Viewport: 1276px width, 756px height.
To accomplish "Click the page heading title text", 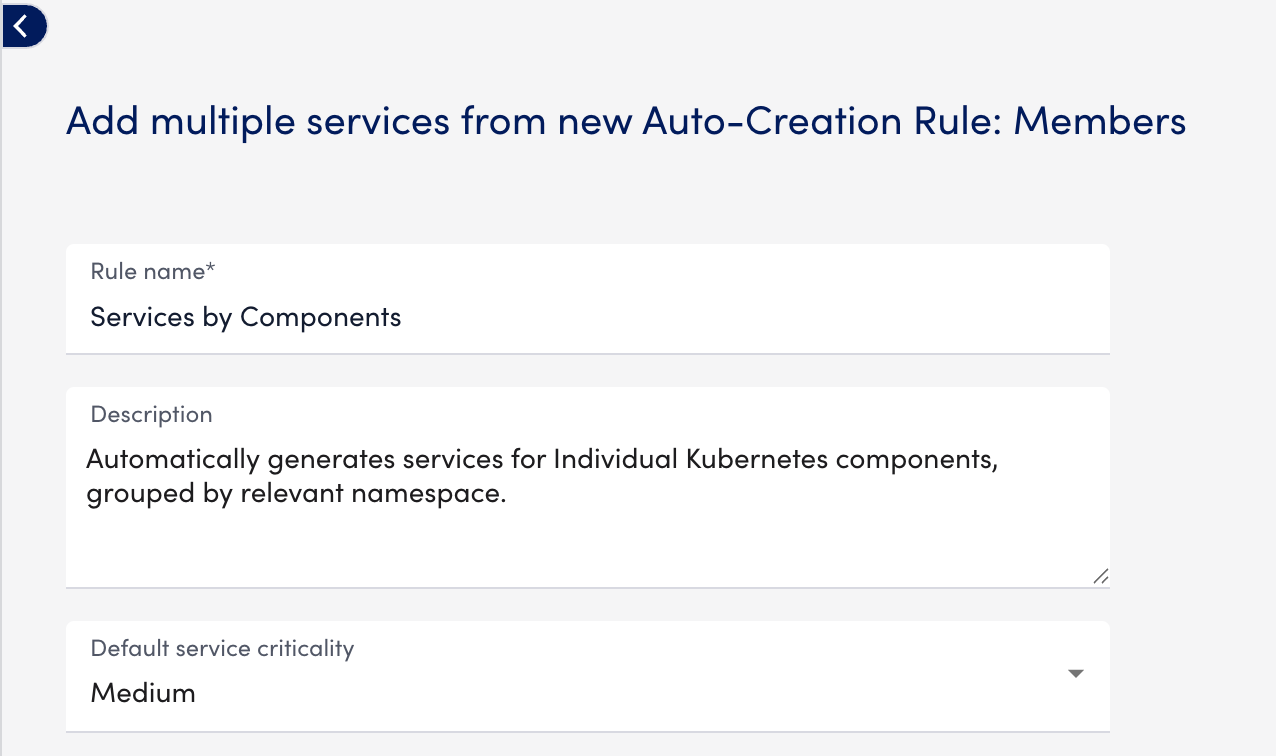I will (x=626, y=122).
